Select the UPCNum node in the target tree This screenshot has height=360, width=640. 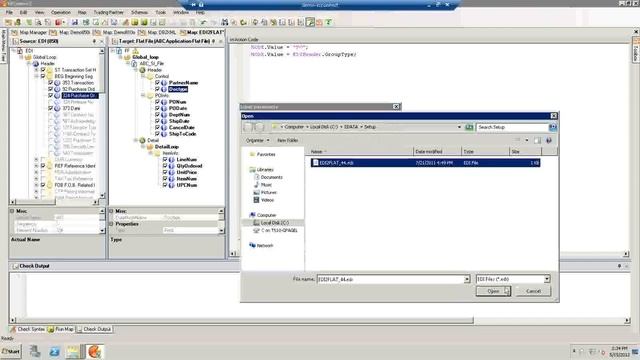pyautogui.click(x=187, y=185)
